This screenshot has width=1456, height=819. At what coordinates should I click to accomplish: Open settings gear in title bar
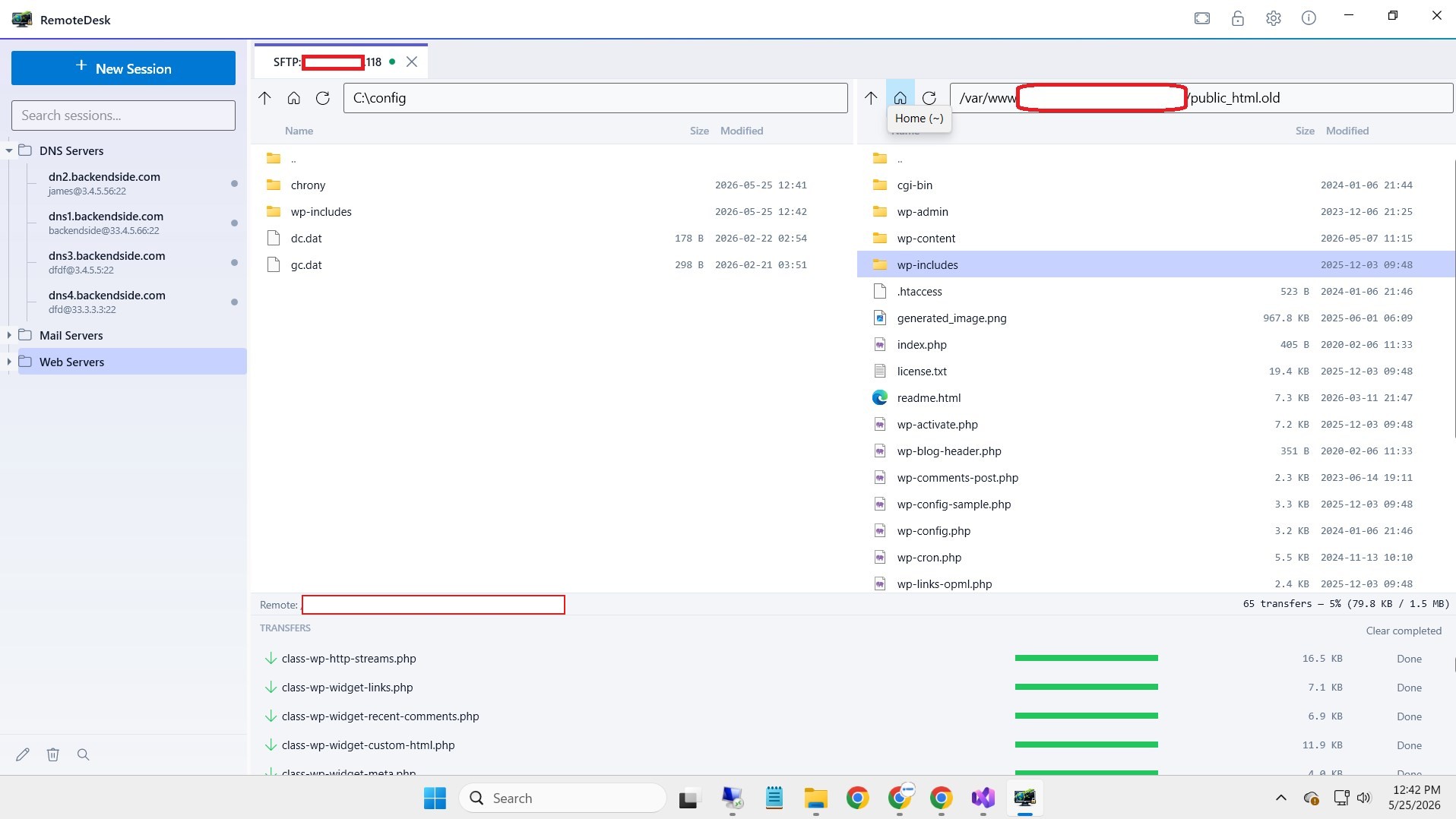pos(1273,18)
